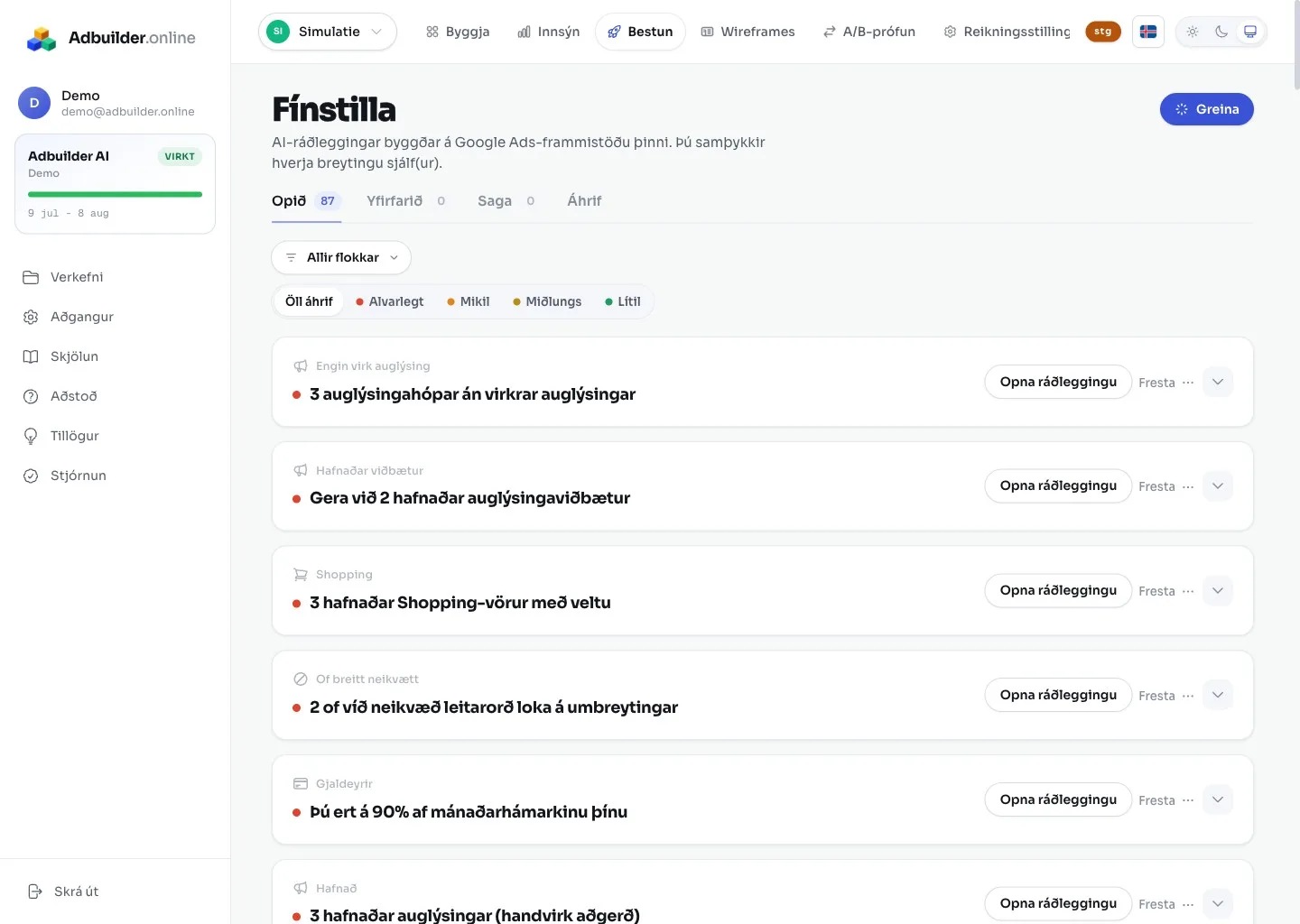Expand the Of breitt neikvætt card
The height and width of the screenshot is (924, 1300).
click(x=1218, y=695)
